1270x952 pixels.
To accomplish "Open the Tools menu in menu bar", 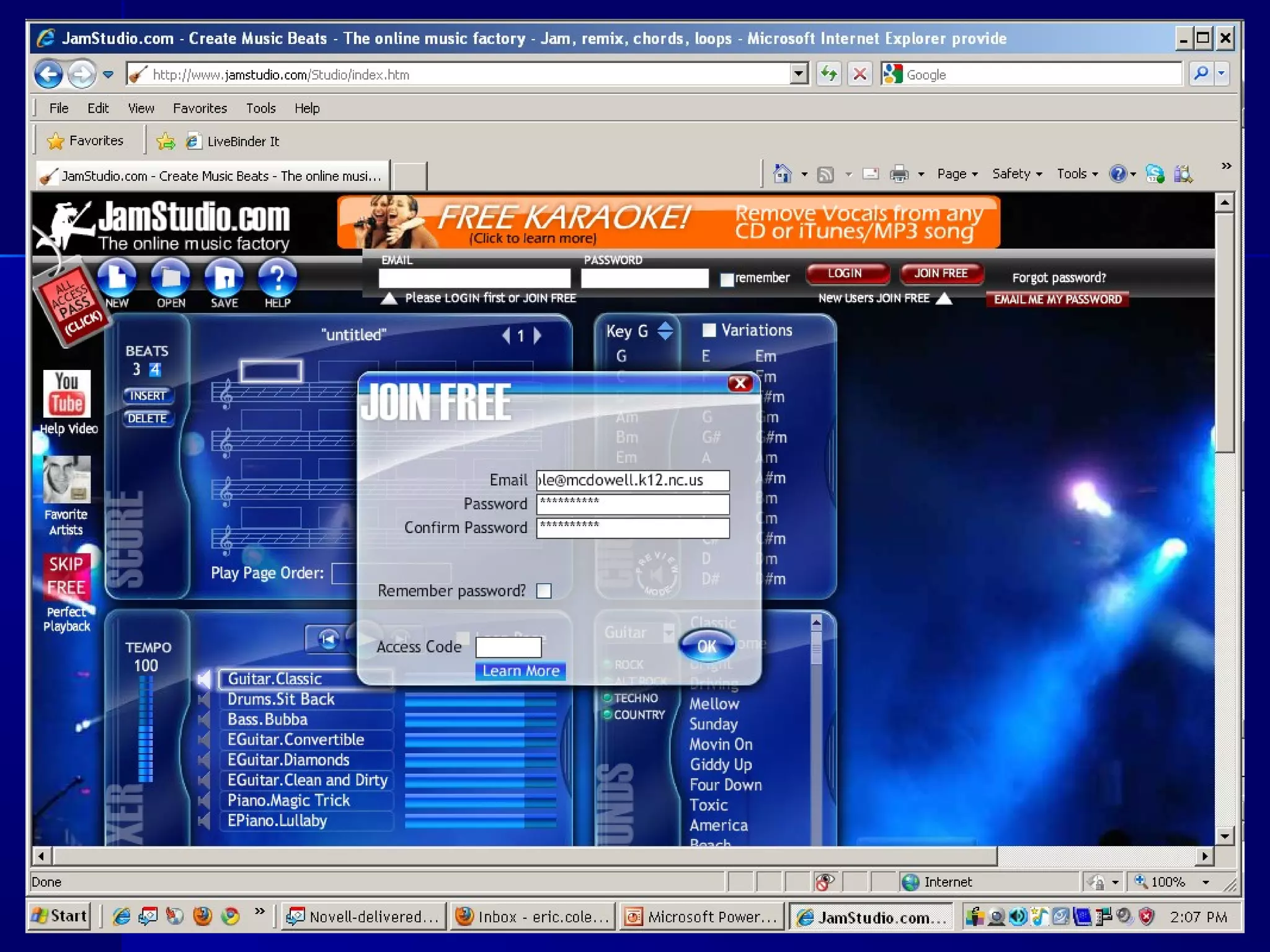I will pos(260,108).
